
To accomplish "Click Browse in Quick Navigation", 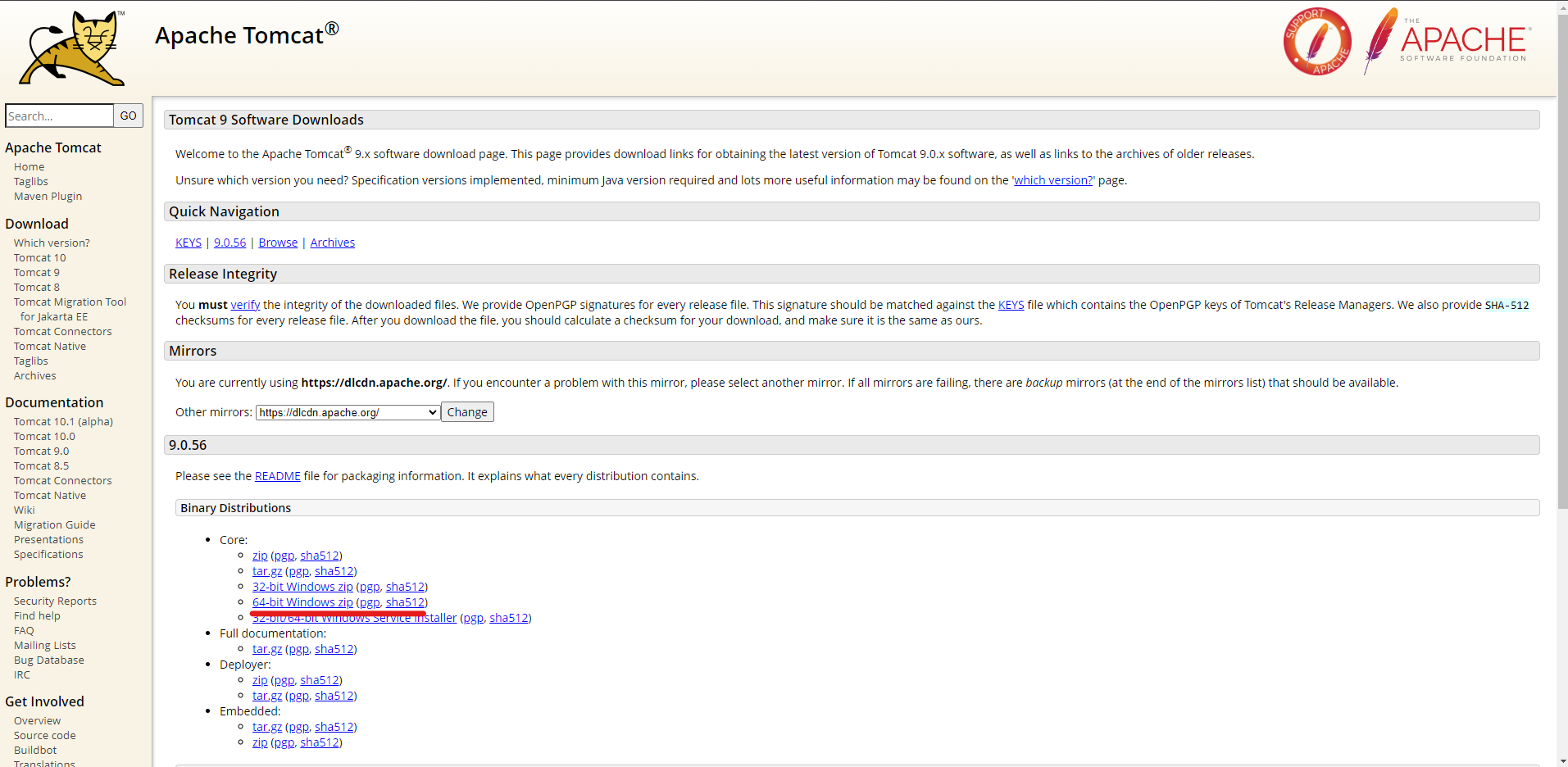I will [278, 243].
